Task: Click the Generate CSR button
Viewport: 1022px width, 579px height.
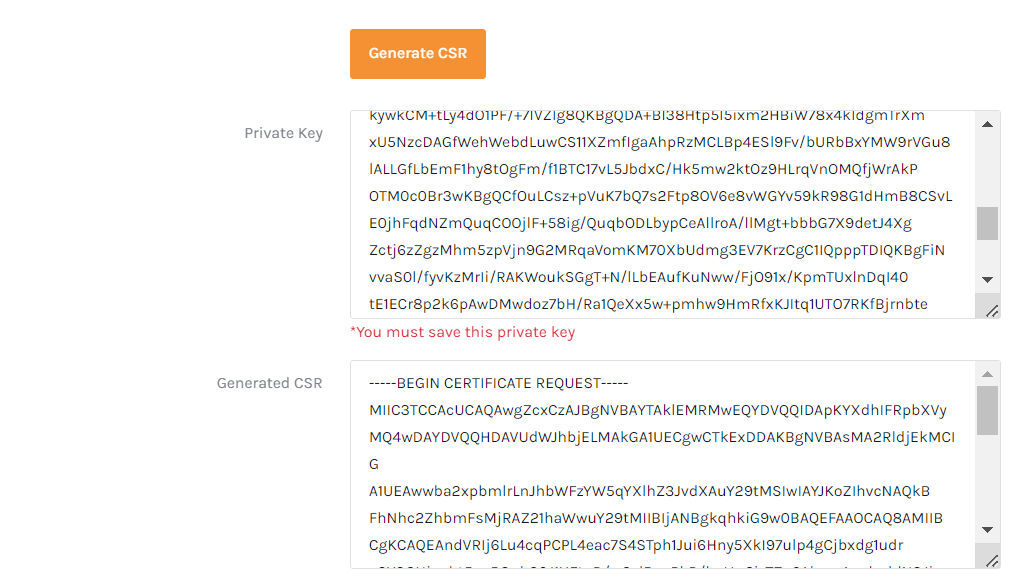Action: coord(417,54)
